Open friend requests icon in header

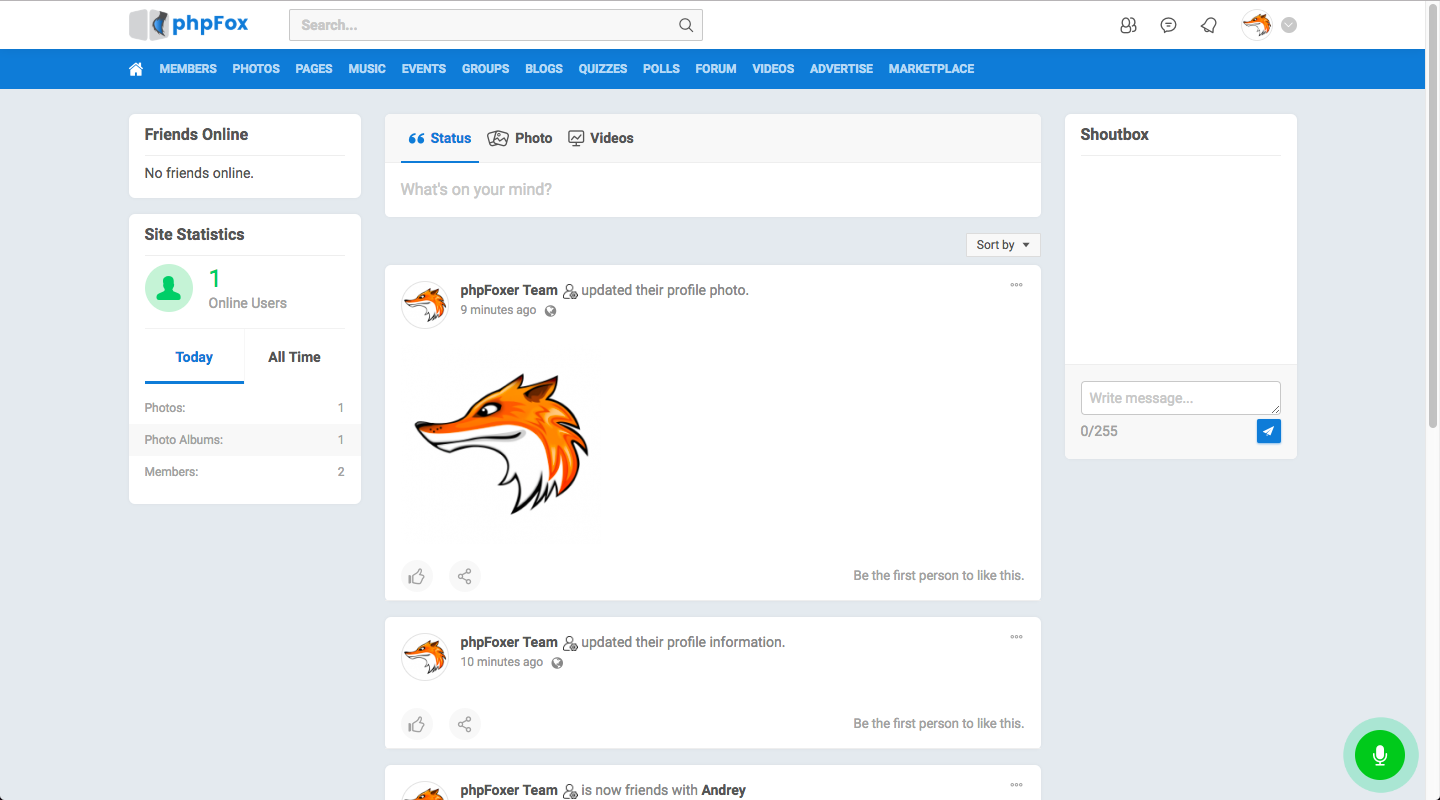pyautogui.click(x=1128, y=25)
